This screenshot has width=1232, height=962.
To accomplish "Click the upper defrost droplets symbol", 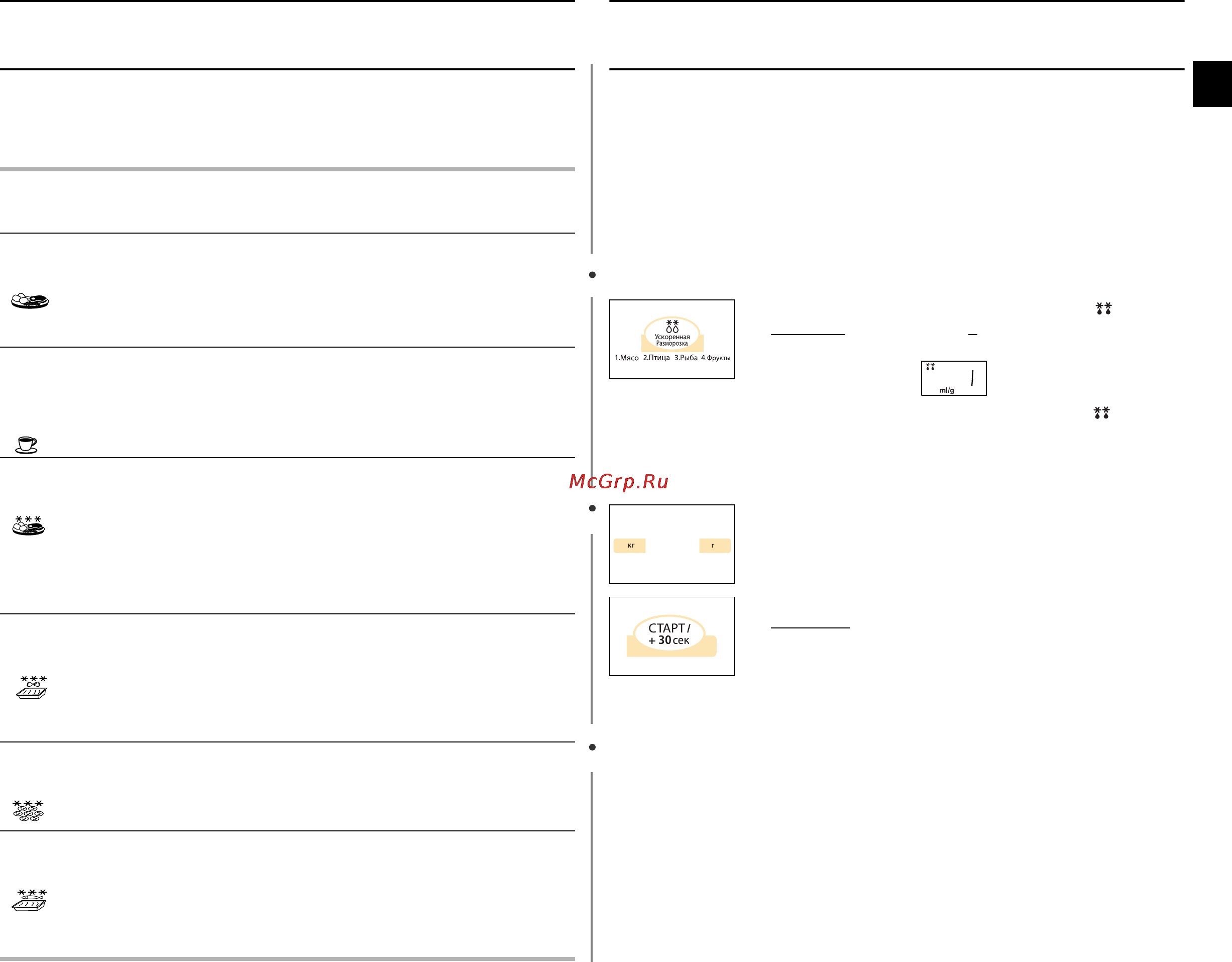I will coord(1103,308).
